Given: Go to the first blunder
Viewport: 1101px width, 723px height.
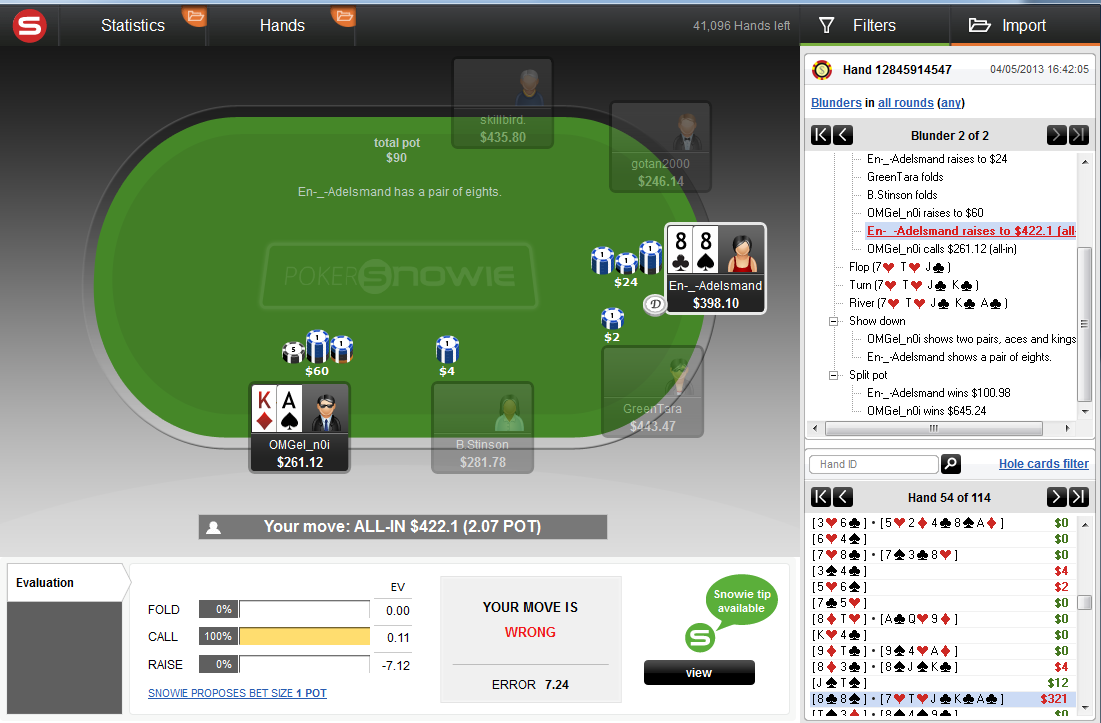Looking at the screenshot, I should [x=821, y=135].
